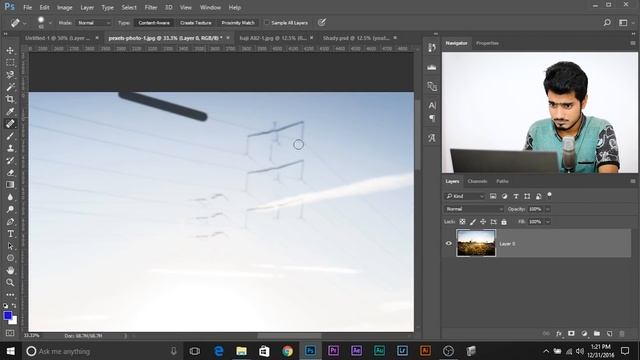Toggle tablet pressure for size icon

[x=322, y=22]
